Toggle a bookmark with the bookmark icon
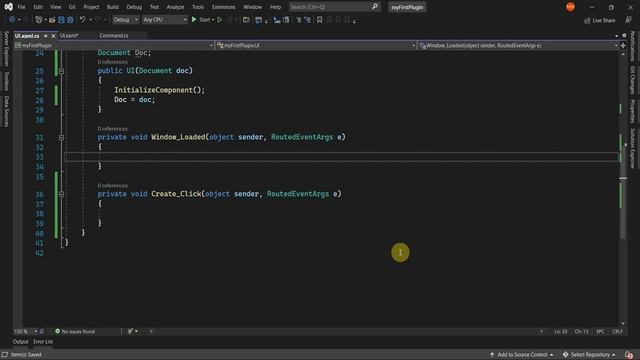 (320, 20)
